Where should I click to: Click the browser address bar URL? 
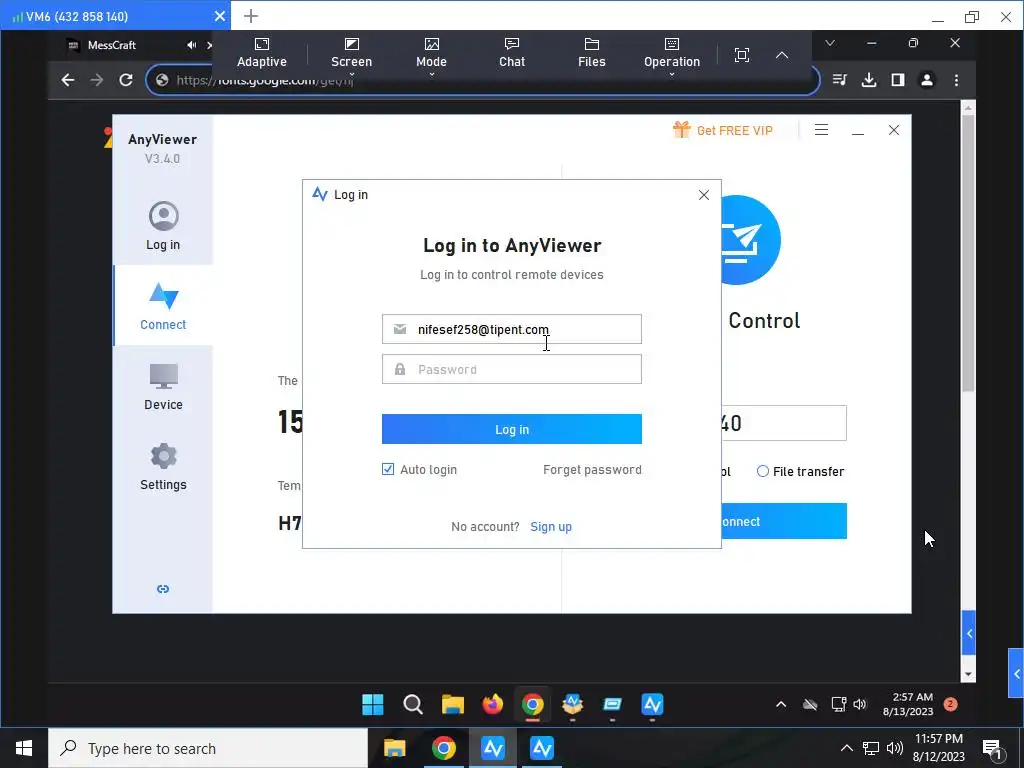pyautogui.click(x=483, y=80)
